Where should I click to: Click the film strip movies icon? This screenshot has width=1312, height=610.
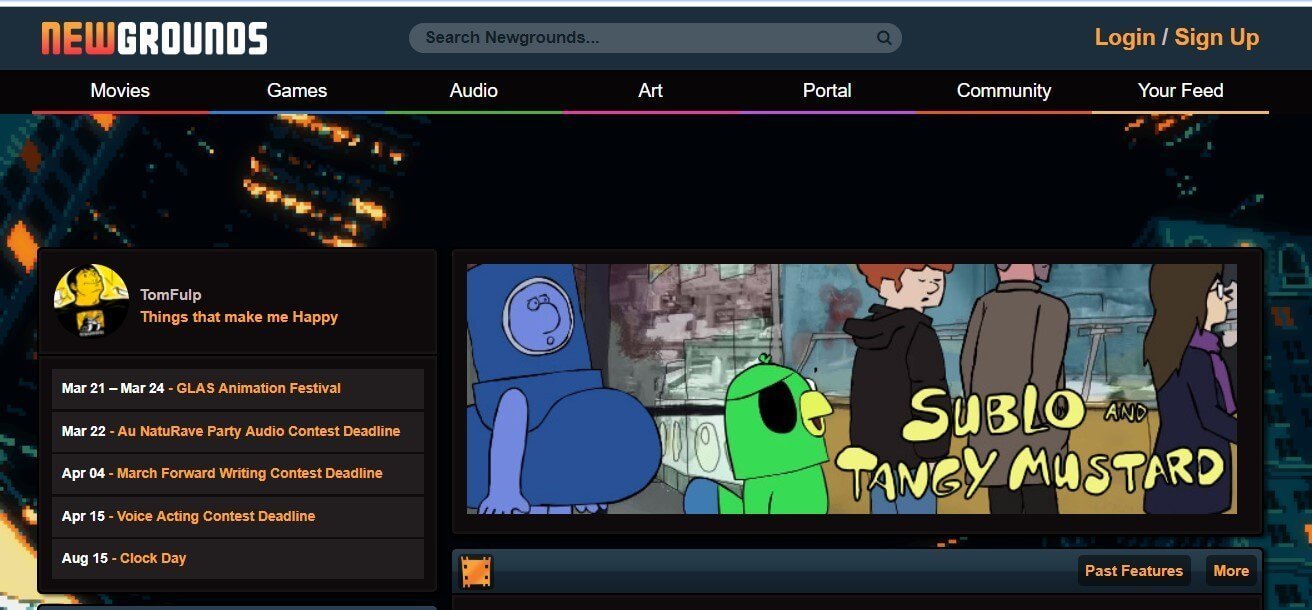coord(476,571)
